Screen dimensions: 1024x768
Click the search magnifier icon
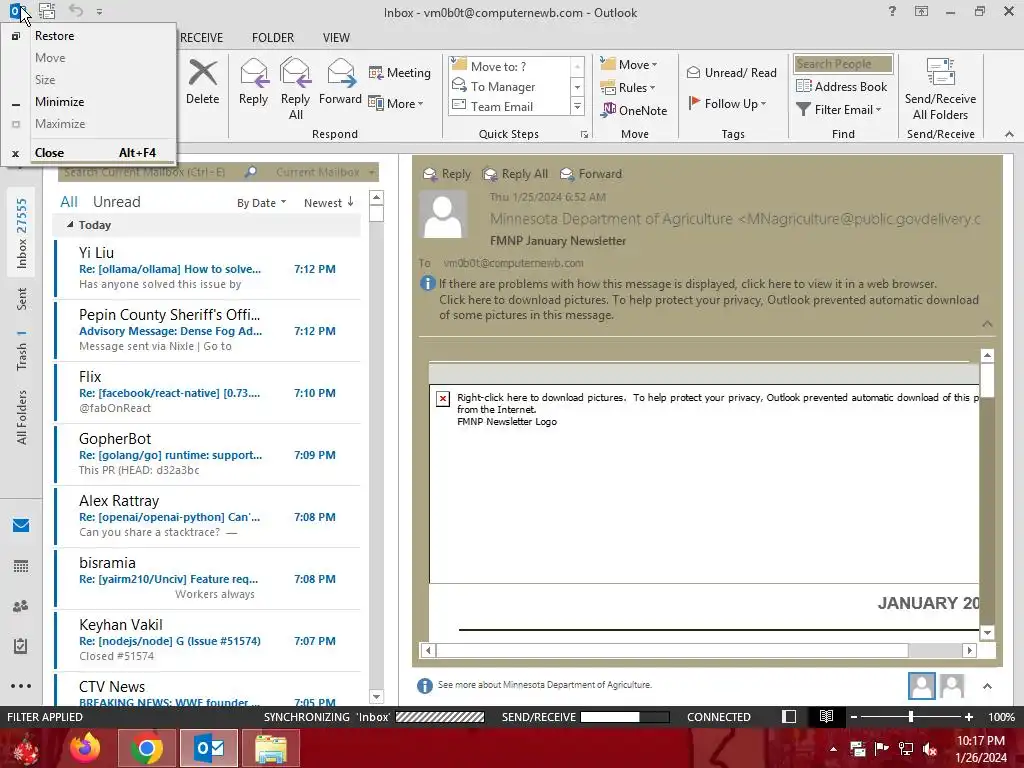(x=251, y=172)
